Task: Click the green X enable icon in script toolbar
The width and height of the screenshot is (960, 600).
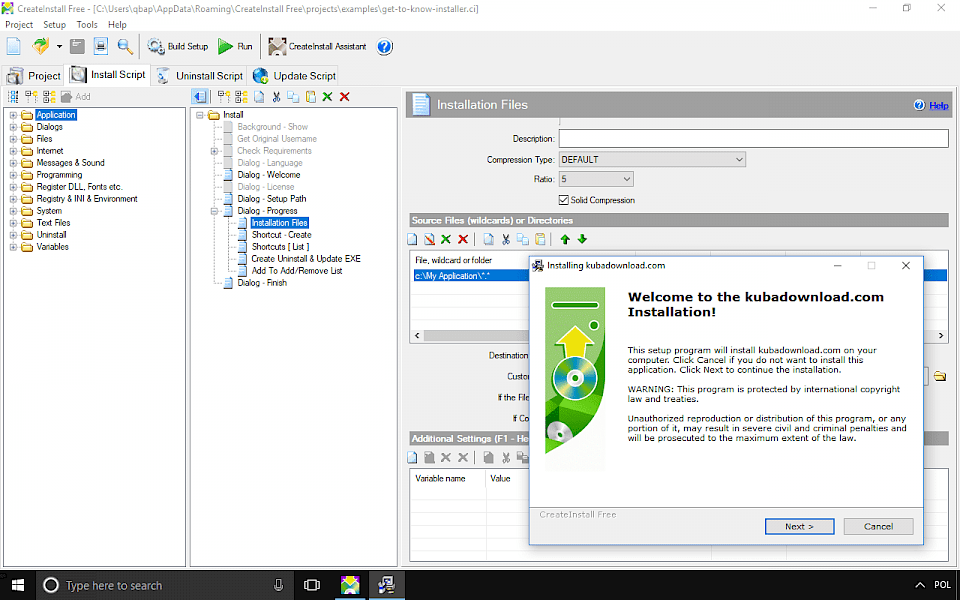Action: (x=328, y=97)
